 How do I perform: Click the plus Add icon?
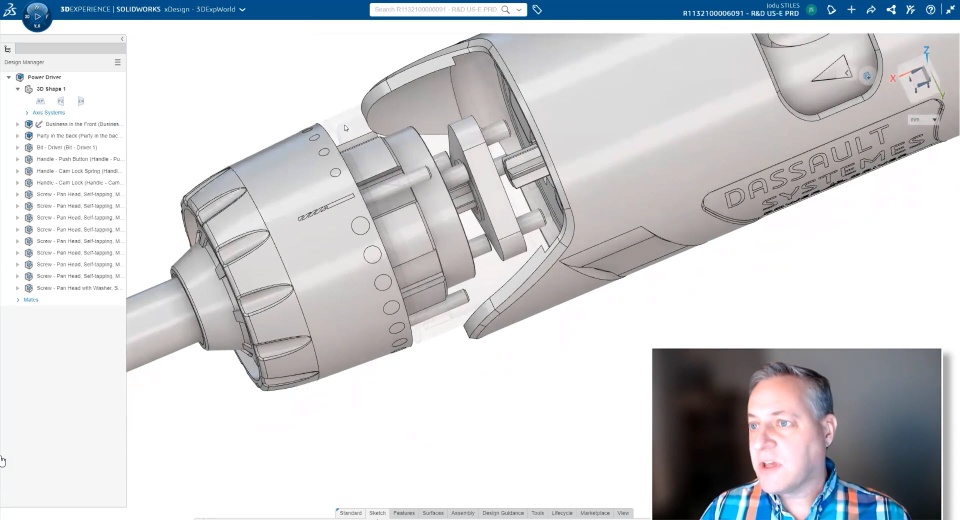[x=851, y=10]
